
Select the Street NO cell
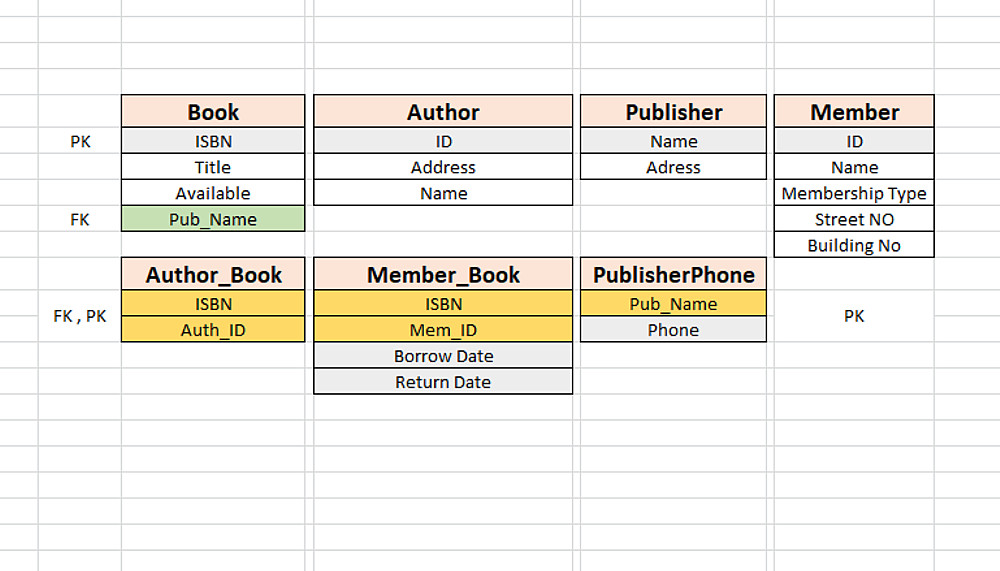[x=854, y=220]
